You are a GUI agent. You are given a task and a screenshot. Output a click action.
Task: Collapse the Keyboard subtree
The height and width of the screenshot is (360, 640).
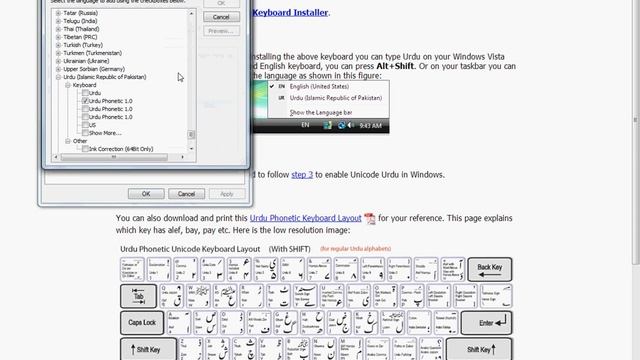(68, 85)
